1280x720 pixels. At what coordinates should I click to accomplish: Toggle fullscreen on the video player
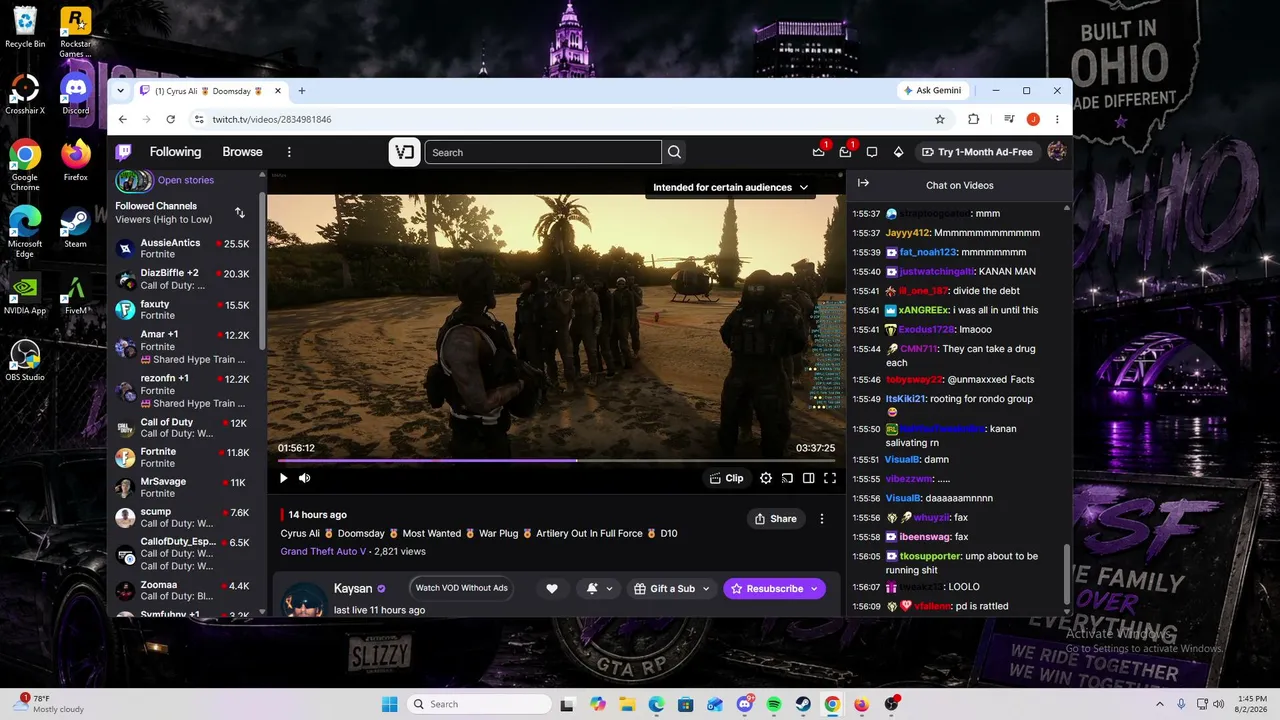830,478
